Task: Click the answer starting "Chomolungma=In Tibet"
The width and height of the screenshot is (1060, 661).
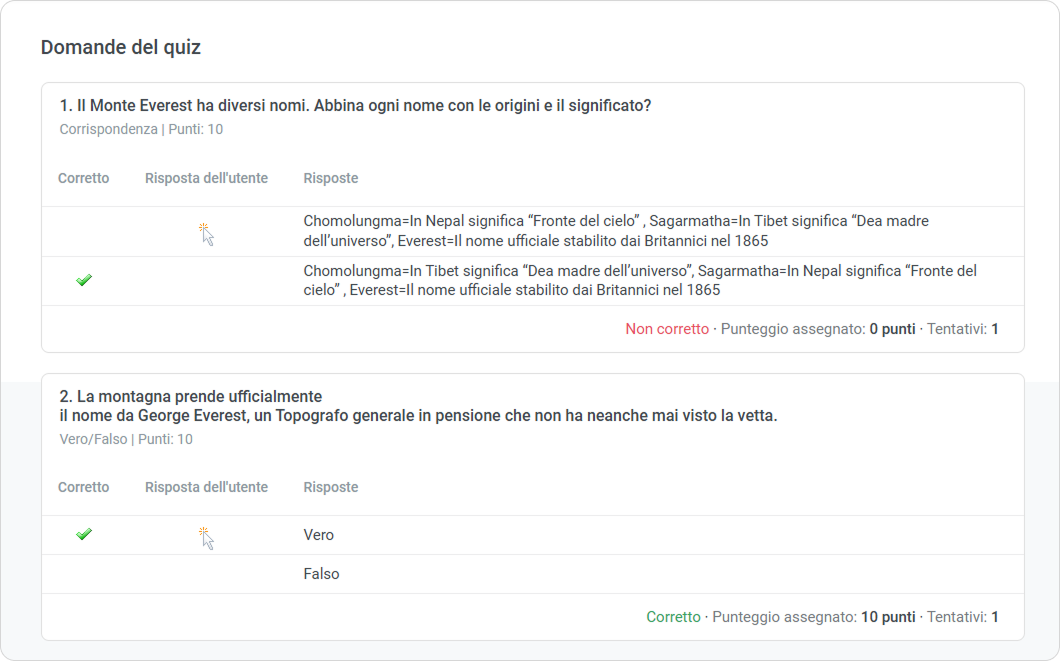Action: [x=640, y=280]
